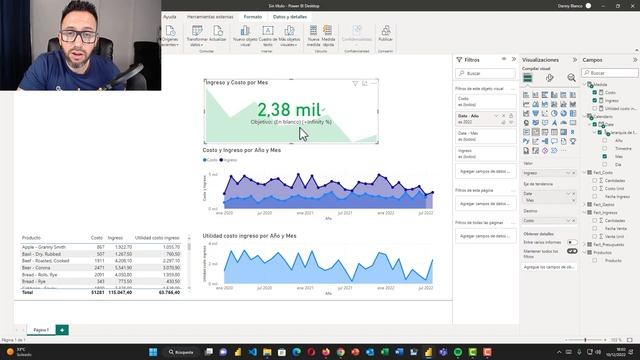Viewport: 640px width, 360px height.
Task: Click the Windows Start button
Action: pos(153,352)
